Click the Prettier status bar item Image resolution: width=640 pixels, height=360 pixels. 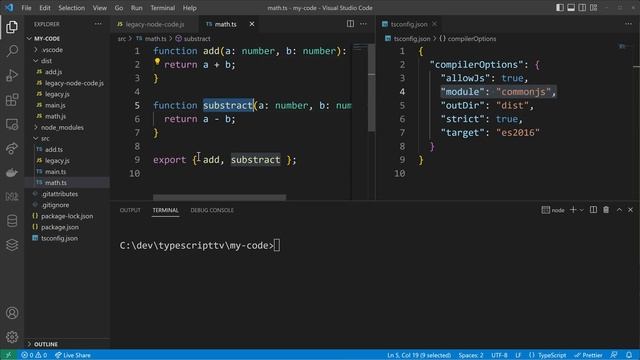[588, 355]
